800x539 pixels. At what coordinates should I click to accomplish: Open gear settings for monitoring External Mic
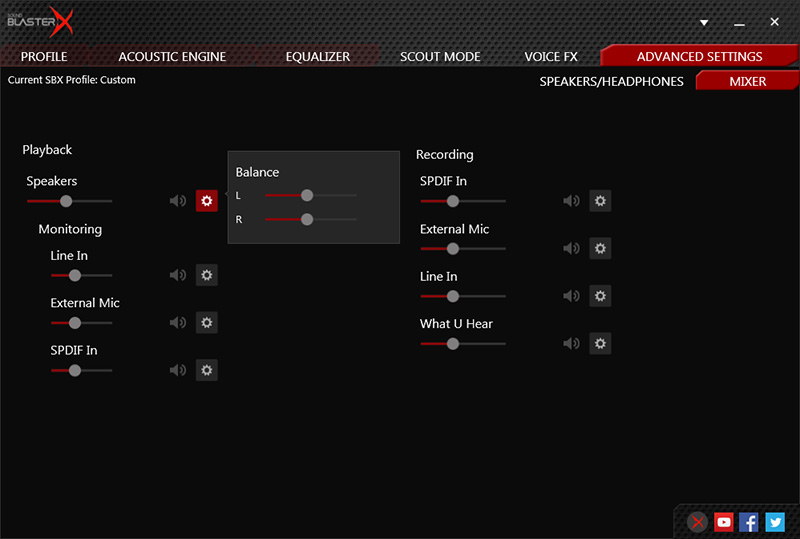pos(207,322)
